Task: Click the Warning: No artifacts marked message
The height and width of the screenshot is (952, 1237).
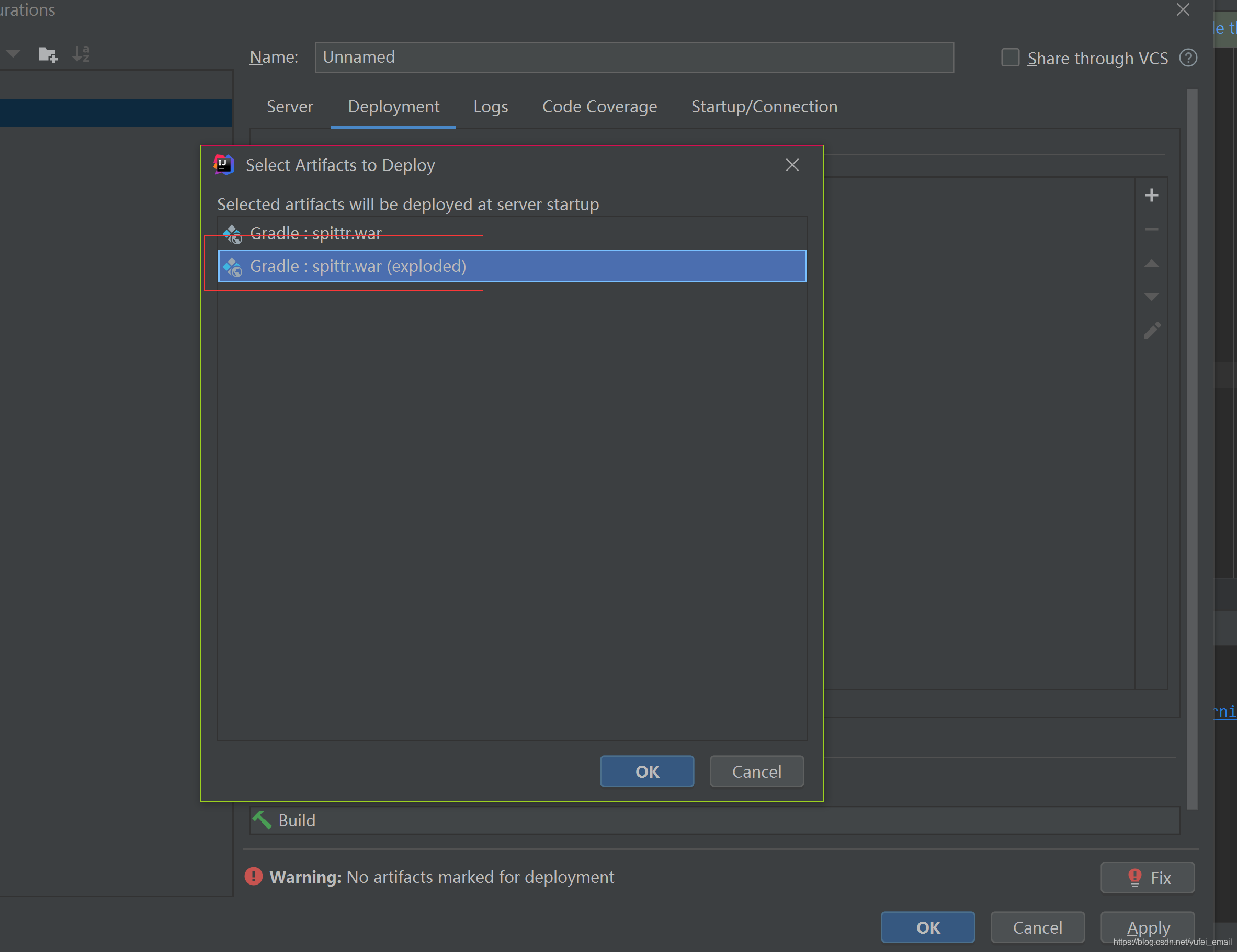Action: coord(441,877)
